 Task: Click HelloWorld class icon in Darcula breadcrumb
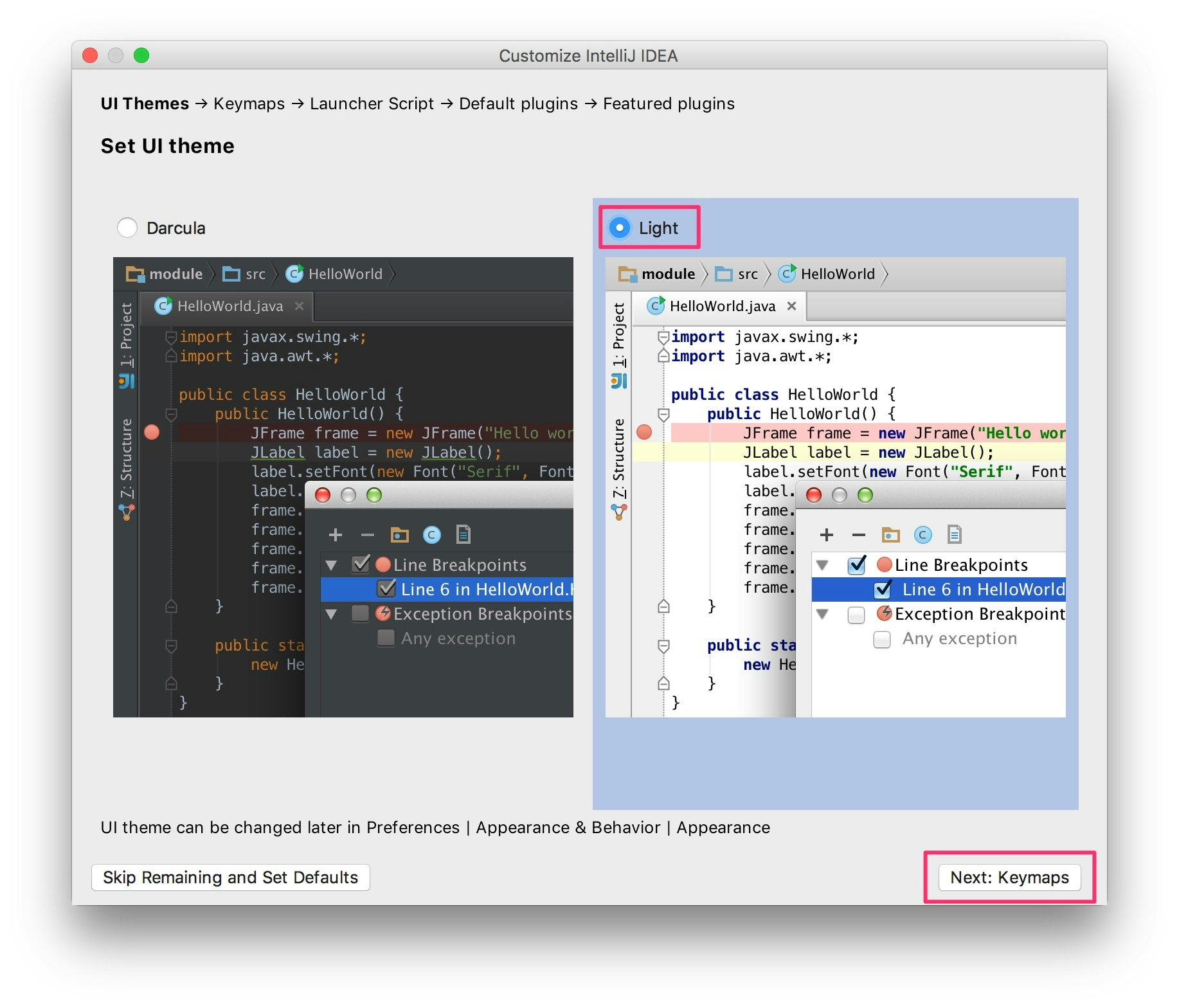coord(294,274)
